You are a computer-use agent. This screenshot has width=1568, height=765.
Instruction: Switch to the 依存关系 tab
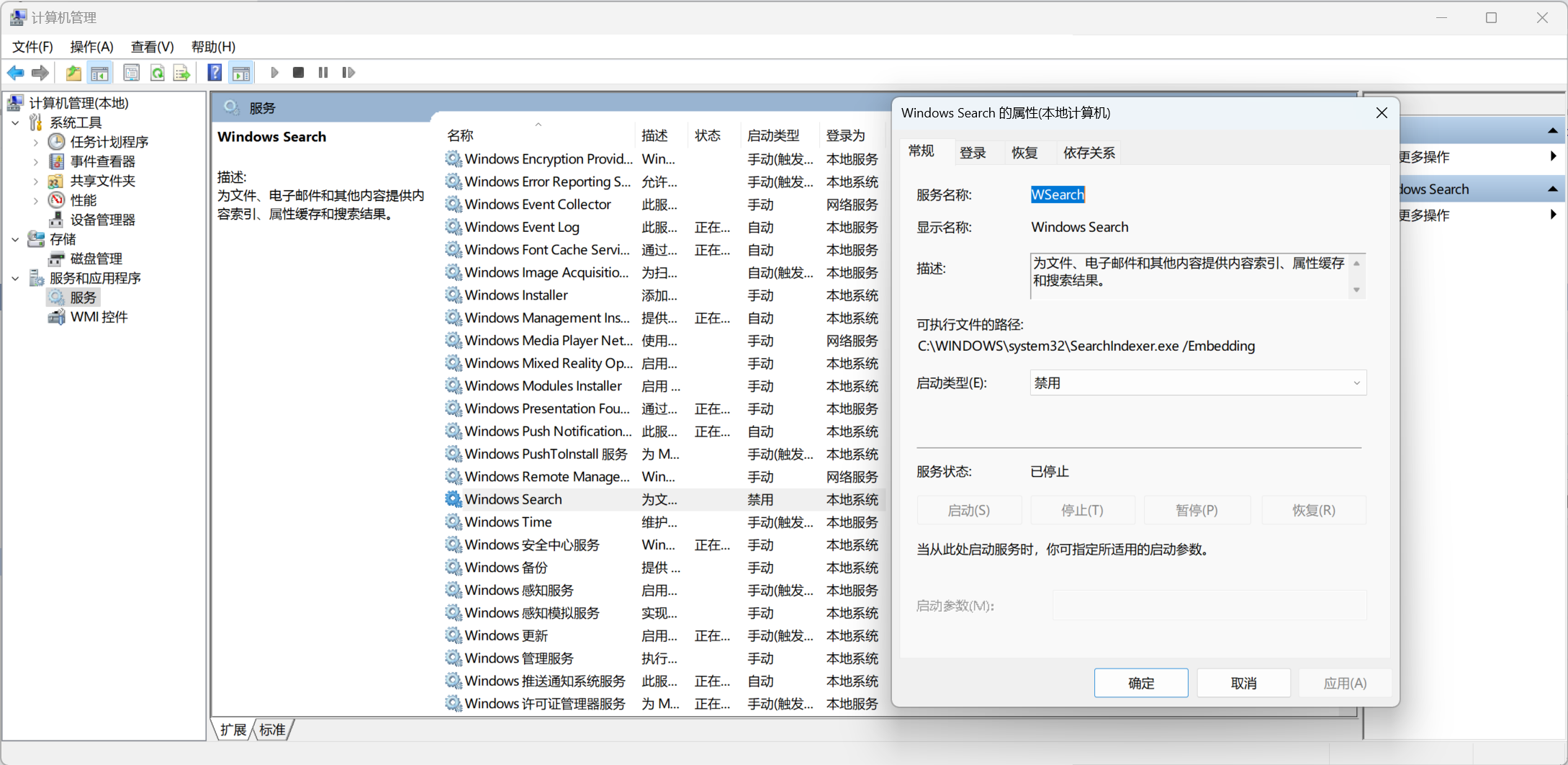click(1089, 153)
